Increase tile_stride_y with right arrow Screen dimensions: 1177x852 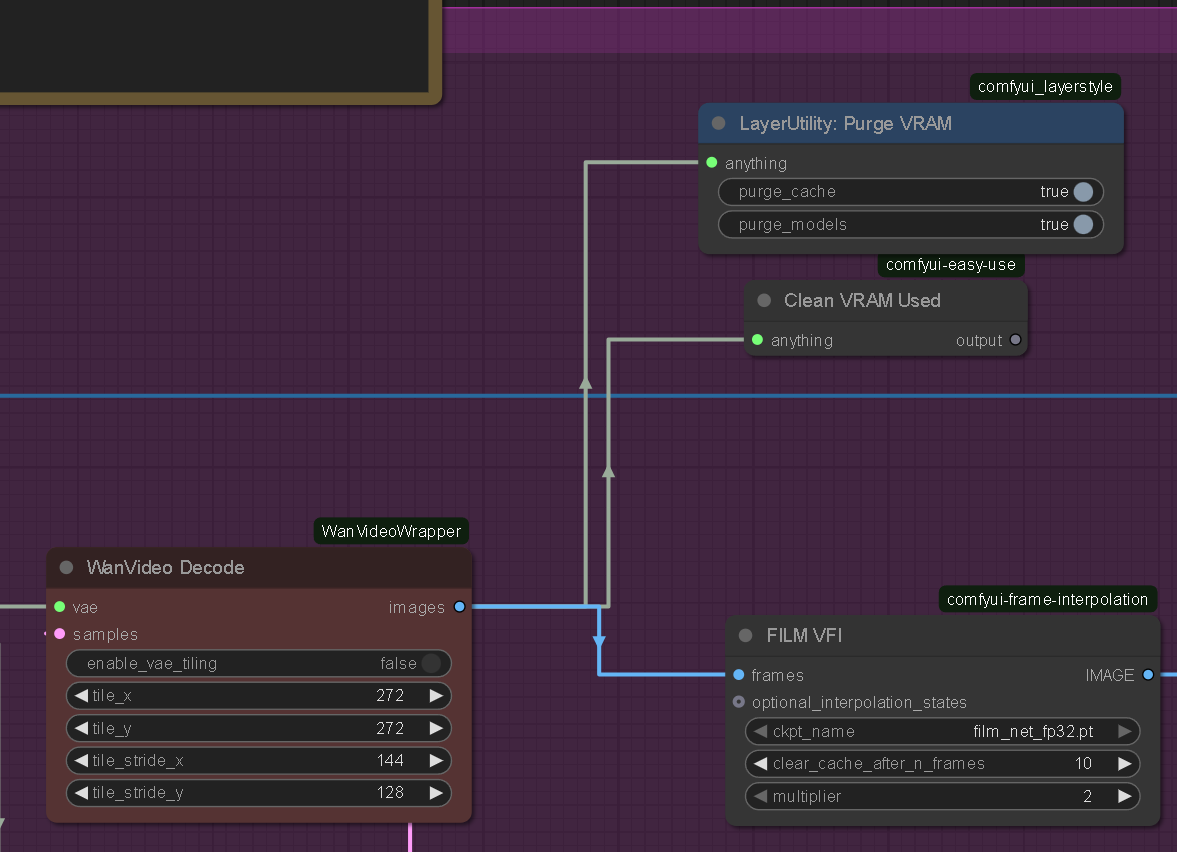(436, 793)
